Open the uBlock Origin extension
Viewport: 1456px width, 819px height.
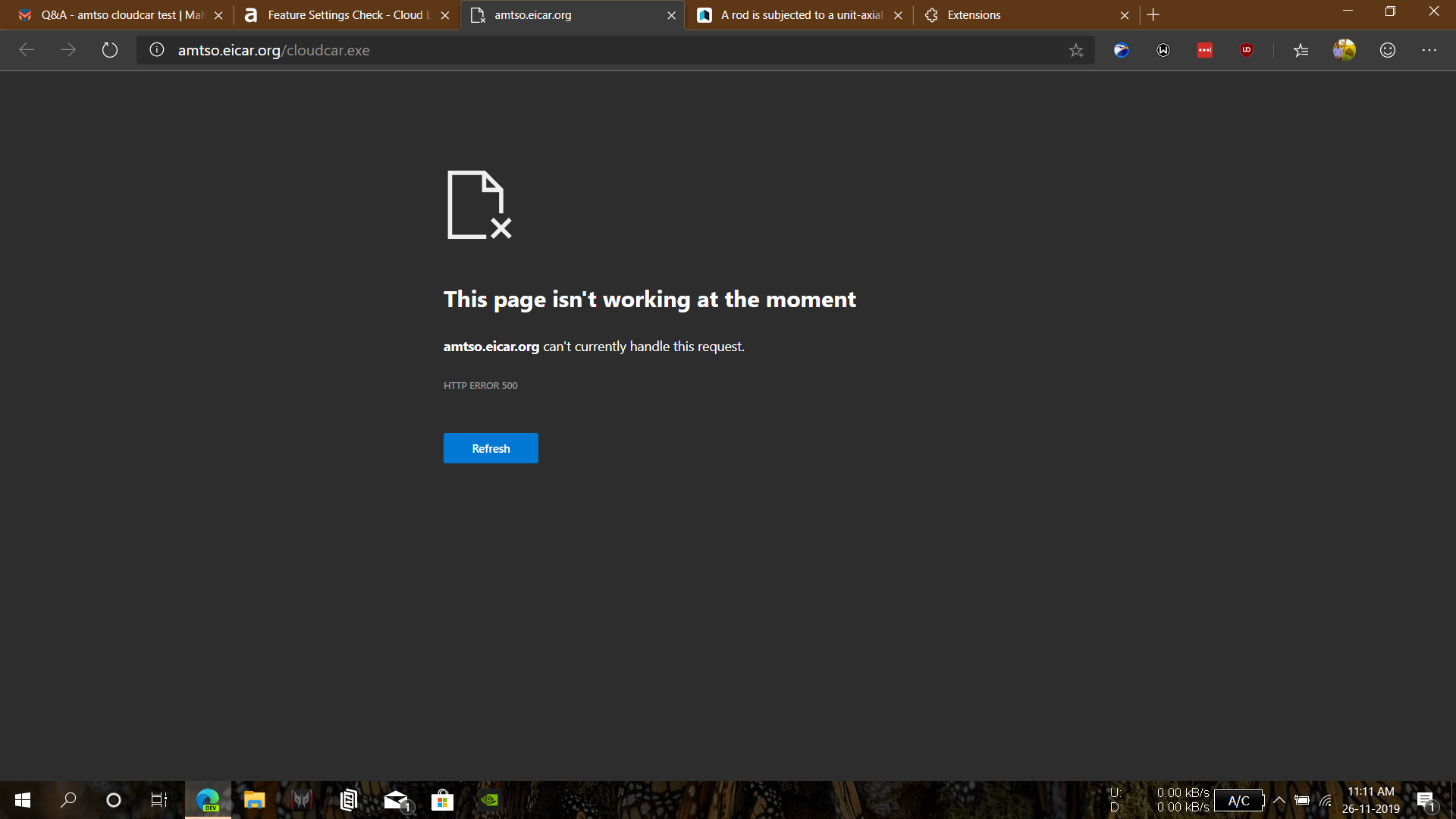tap(1247, 50)
